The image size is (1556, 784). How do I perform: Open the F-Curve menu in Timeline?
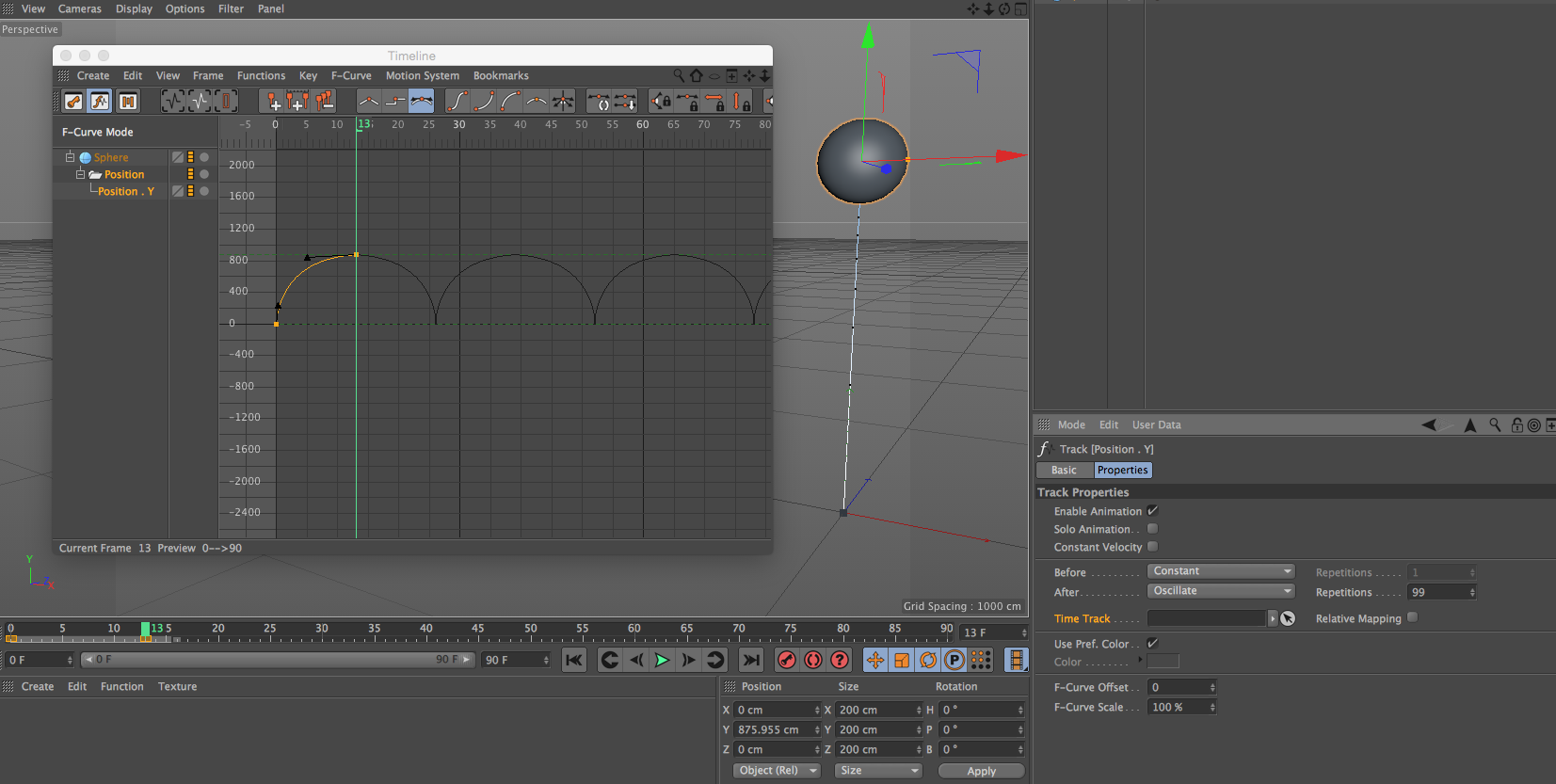click(x=351, y=75)
